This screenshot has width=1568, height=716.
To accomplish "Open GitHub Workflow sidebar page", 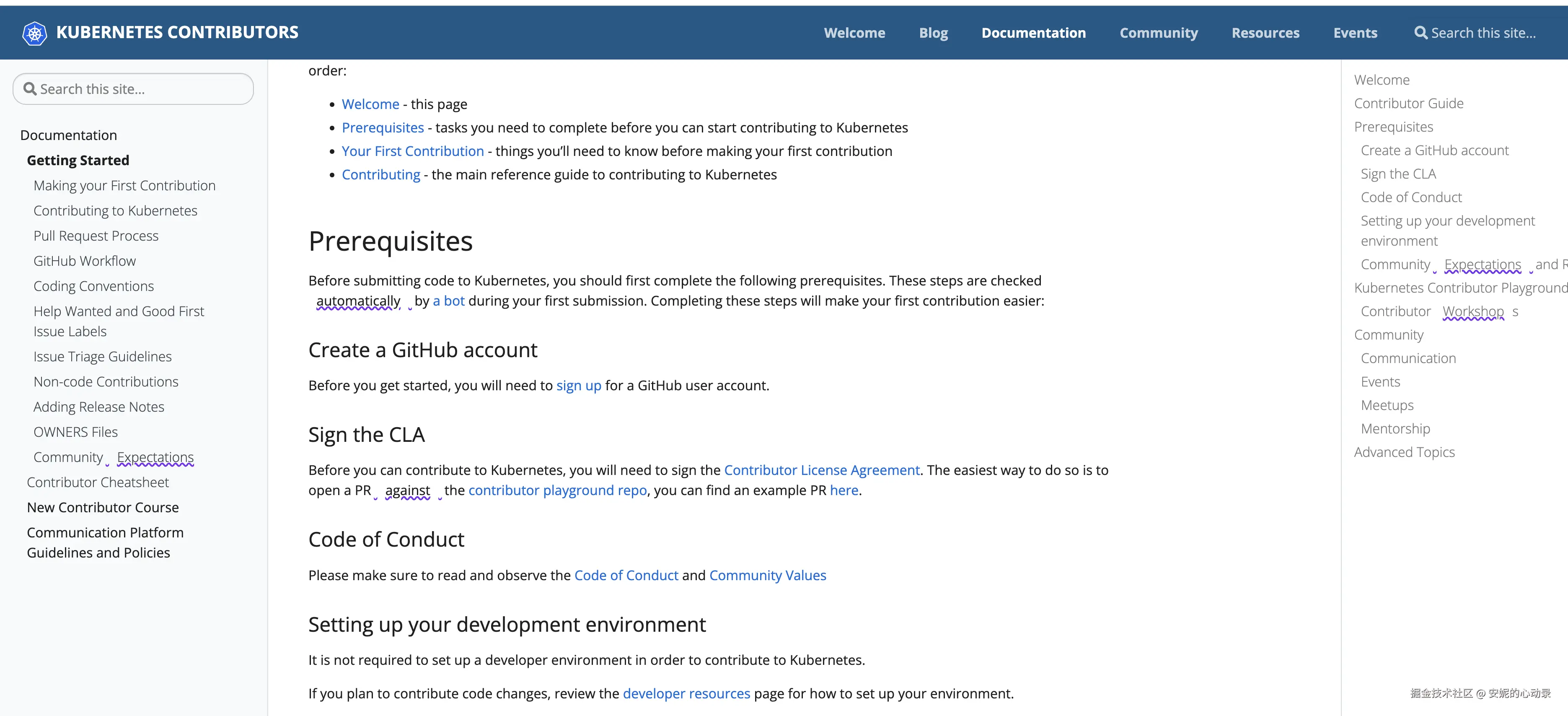I will tap(85, 261).
